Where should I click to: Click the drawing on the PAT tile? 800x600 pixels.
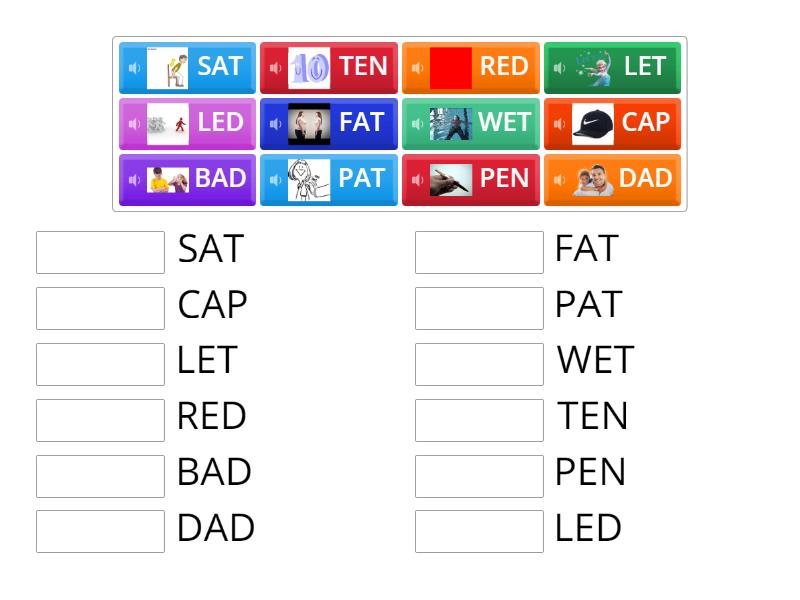(x=312, y=179)
